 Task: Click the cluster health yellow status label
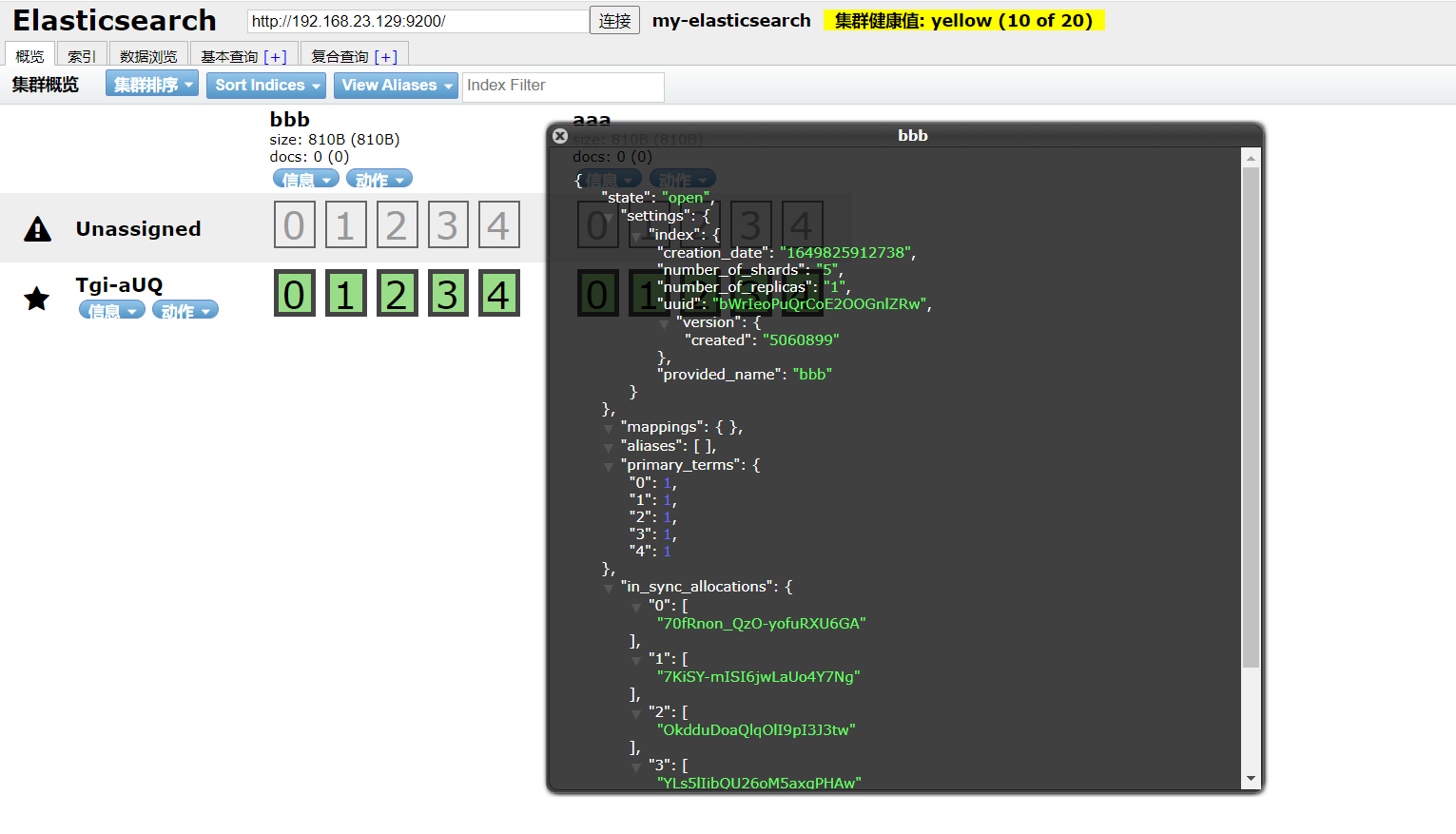[963, 20]
